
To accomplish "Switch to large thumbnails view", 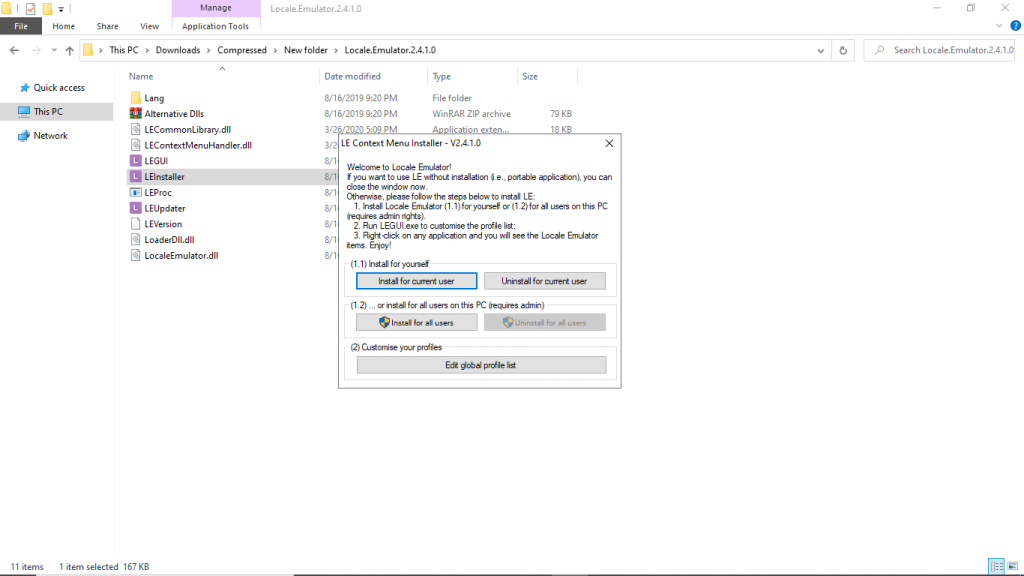I will [x=1013, y=566].
